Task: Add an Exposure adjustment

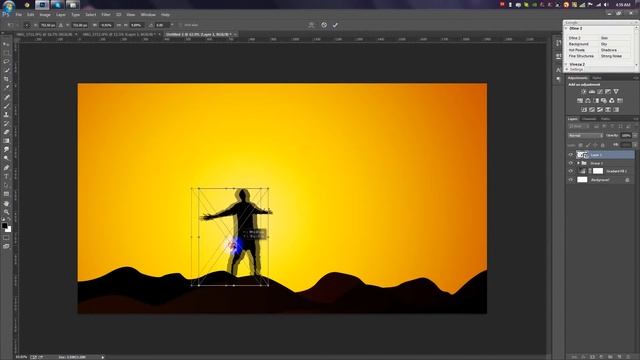Action: (608, 91)
